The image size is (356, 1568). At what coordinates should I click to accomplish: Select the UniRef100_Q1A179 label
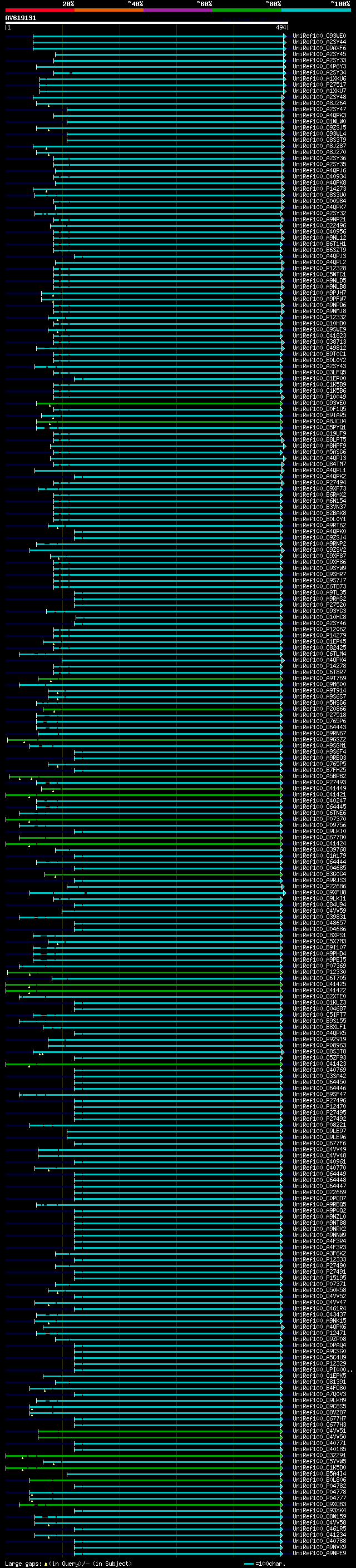[x=319, y=856]
